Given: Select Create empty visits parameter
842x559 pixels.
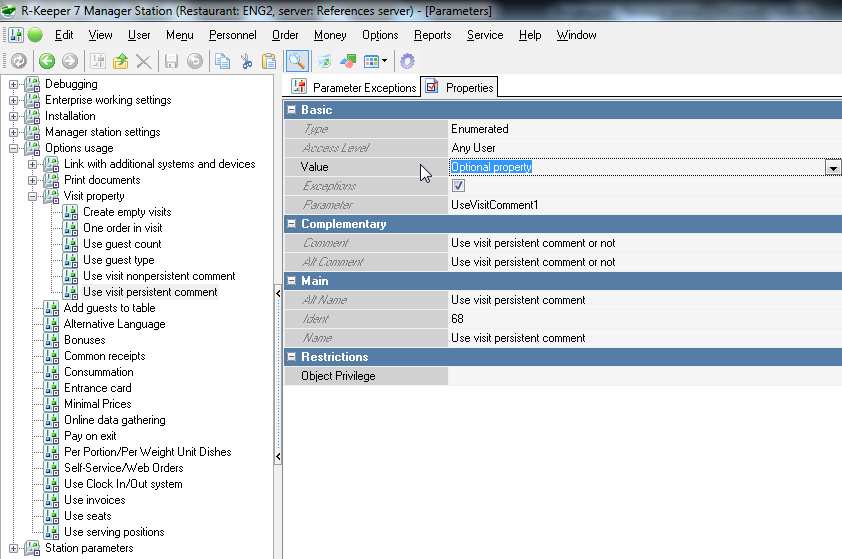Looking at the screenshot, I should [x=127, y=212].
